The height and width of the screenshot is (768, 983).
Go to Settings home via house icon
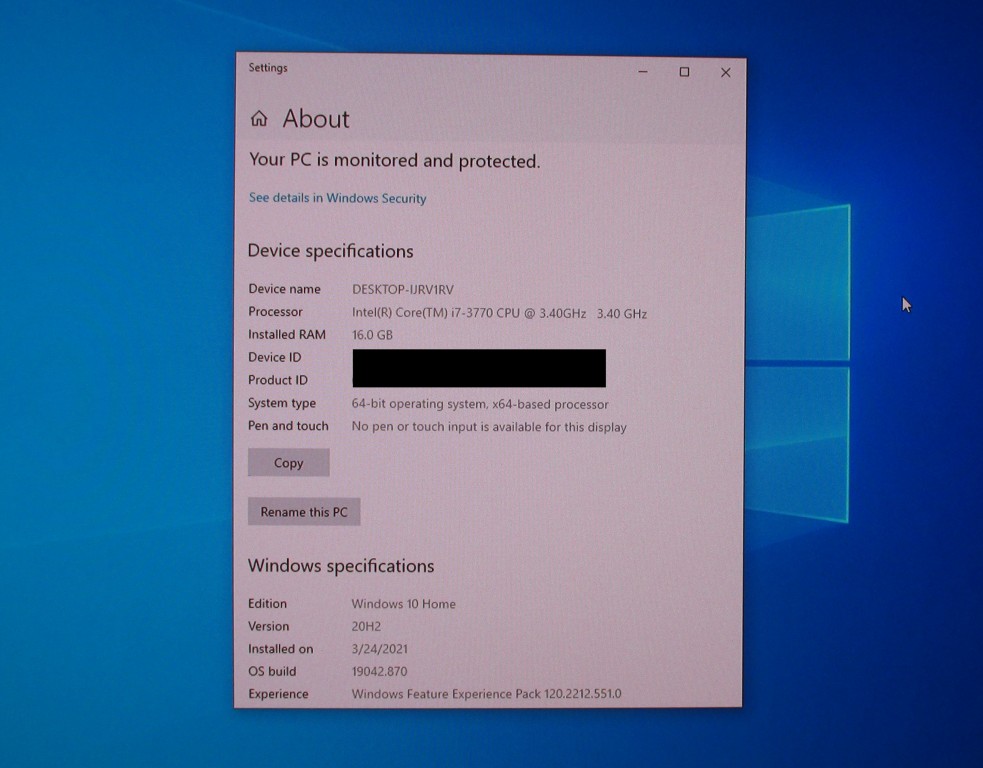click(x=259, y=118)
